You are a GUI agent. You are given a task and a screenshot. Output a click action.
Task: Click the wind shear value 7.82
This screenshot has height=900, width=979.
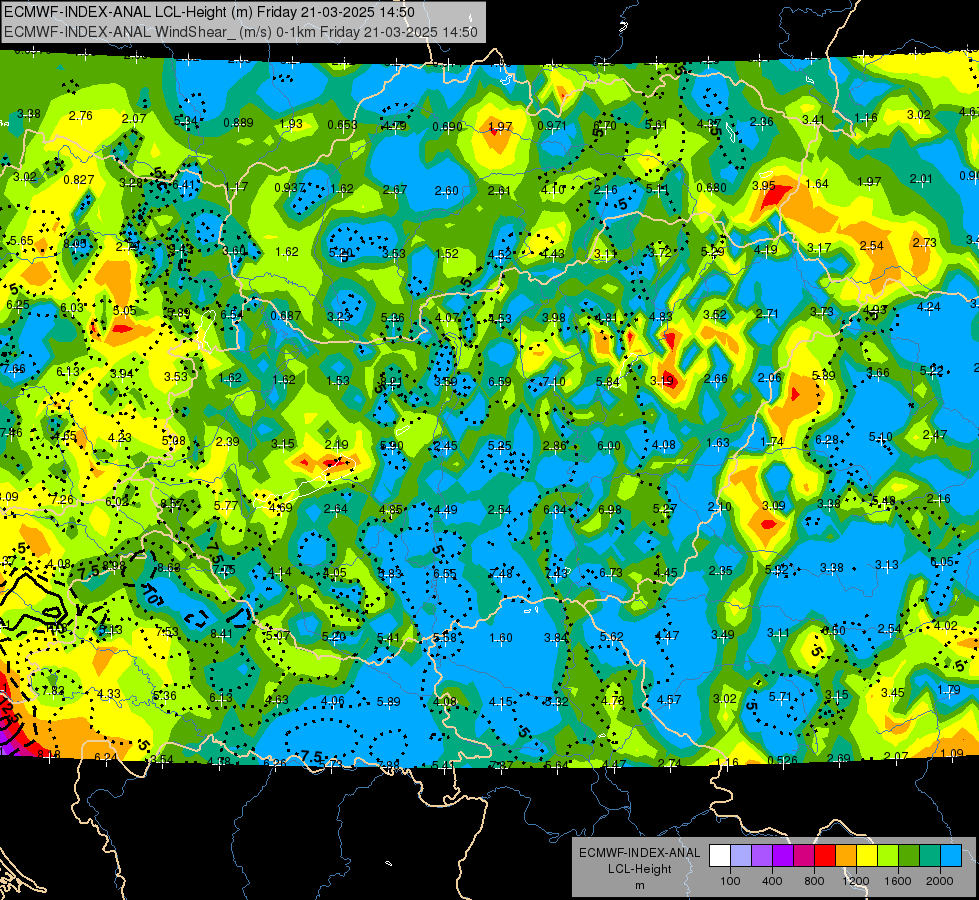53,690
